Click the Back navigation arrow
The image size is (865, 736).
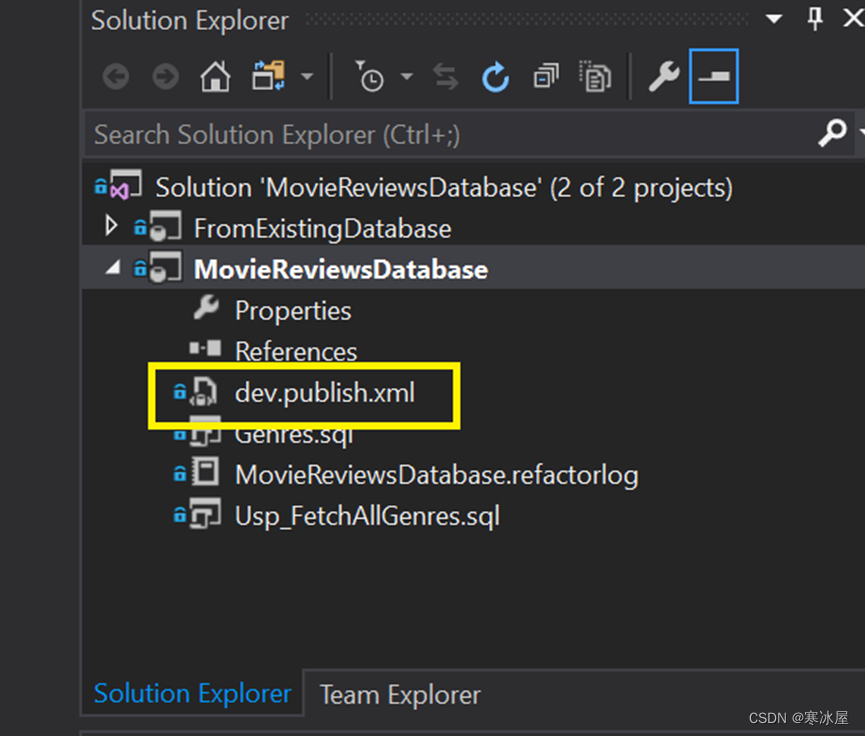point(115,76)
